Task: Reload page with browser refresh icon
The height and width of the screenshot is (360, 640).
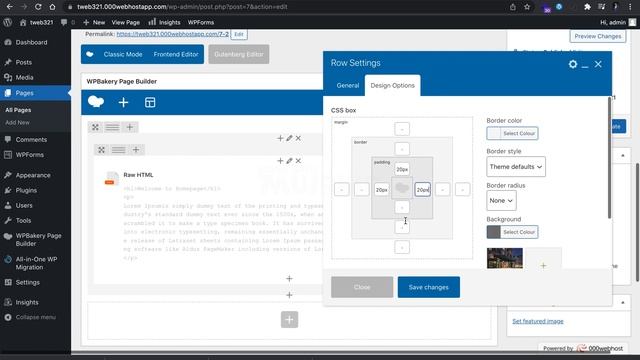Action: pyautogui.click(x=38, y=7)
